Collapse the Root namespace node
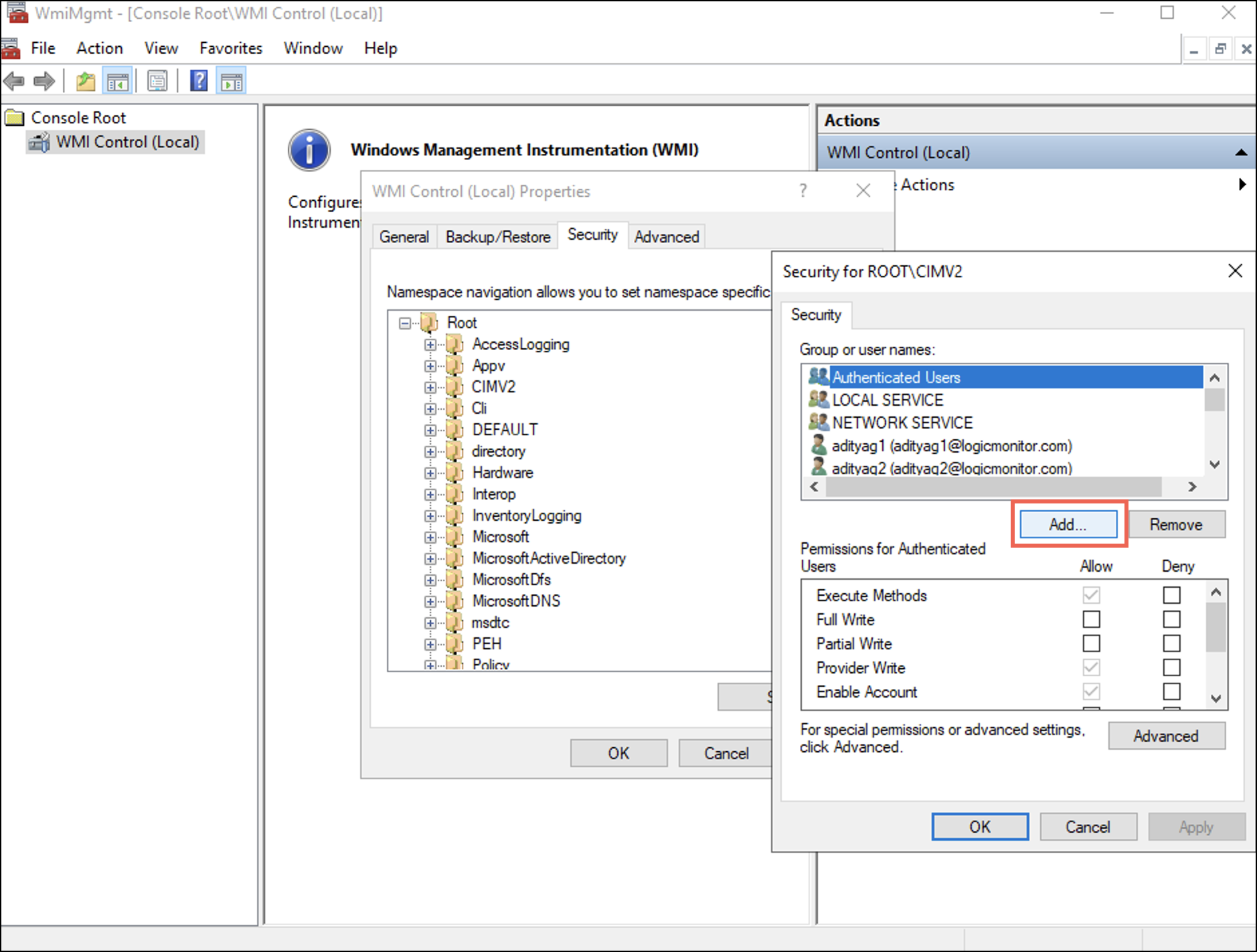The image size is (1257, 952). [x=404, y=323]
